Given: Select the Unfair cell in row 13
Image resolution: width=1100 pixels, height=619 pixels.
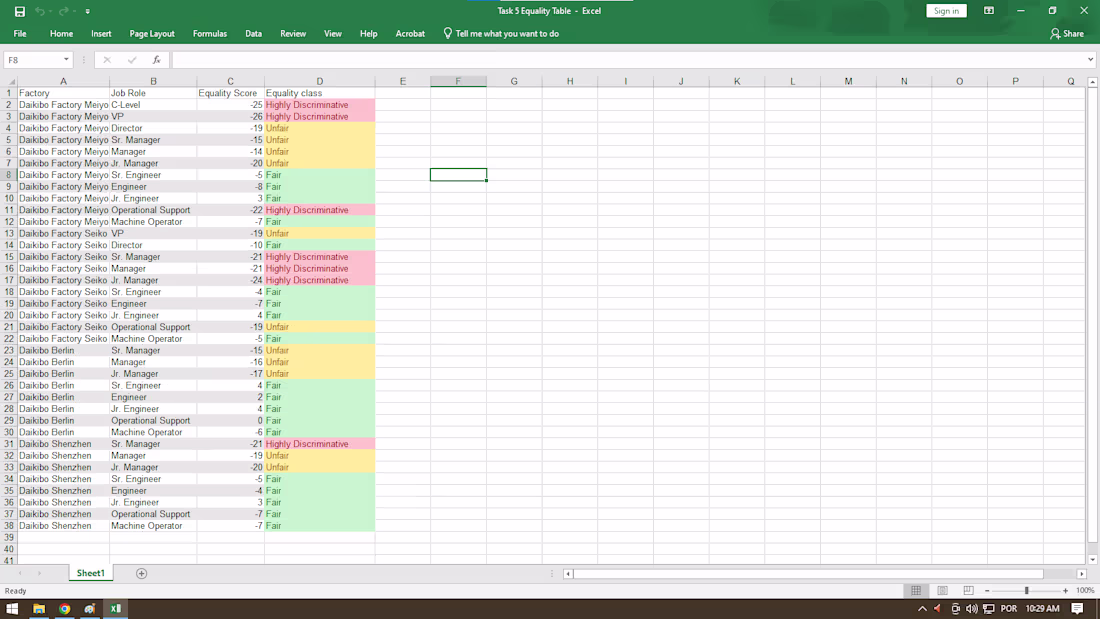Looking at the screenshot, I should click(319, 233).
